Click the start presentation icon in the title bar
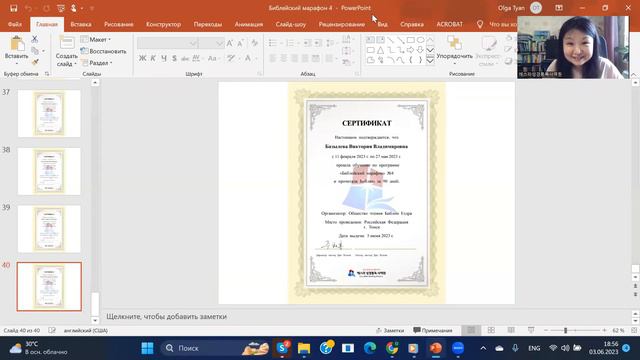 click(61, 8)
